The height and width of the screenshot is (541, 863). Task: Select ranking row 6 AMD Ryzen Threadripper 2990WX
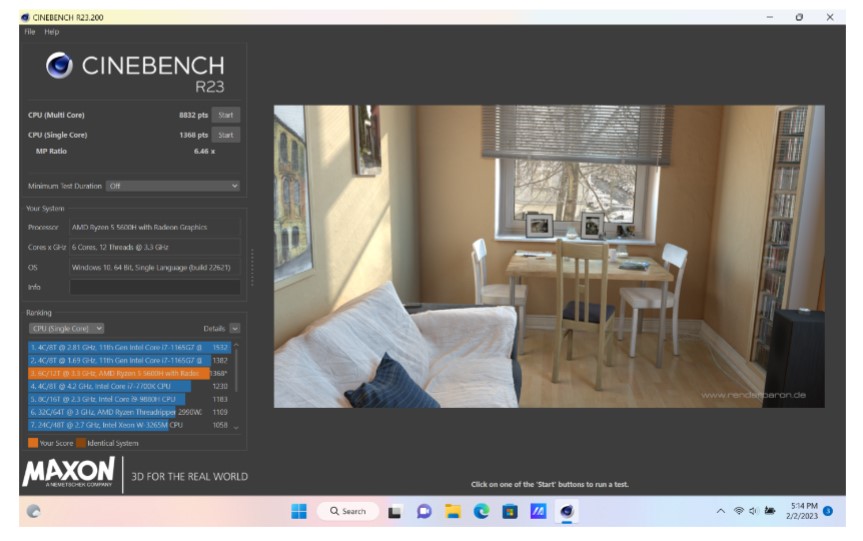[129, 412]
